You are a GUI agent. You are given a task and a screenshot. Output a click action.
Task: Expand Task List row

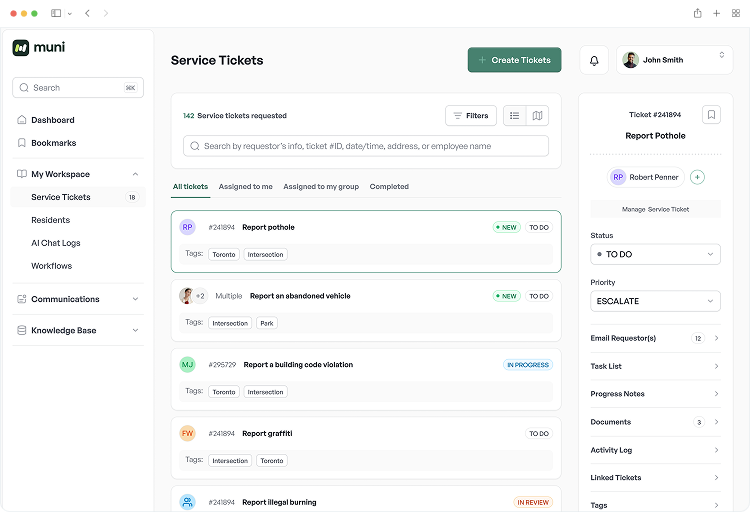655,366
